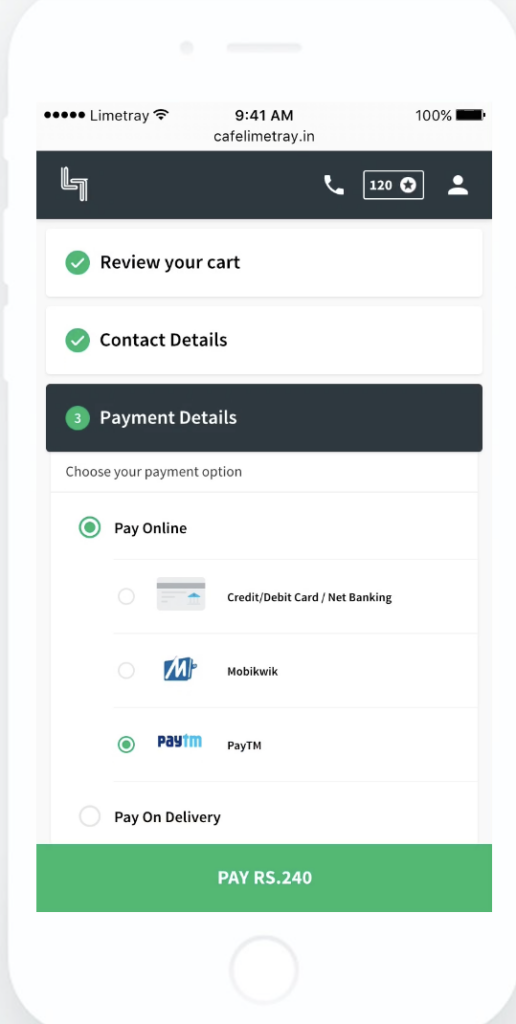Viewport: 516px width, 1024px height.
Task: Tap the phone call icon
Action: [x=334, y=185]
